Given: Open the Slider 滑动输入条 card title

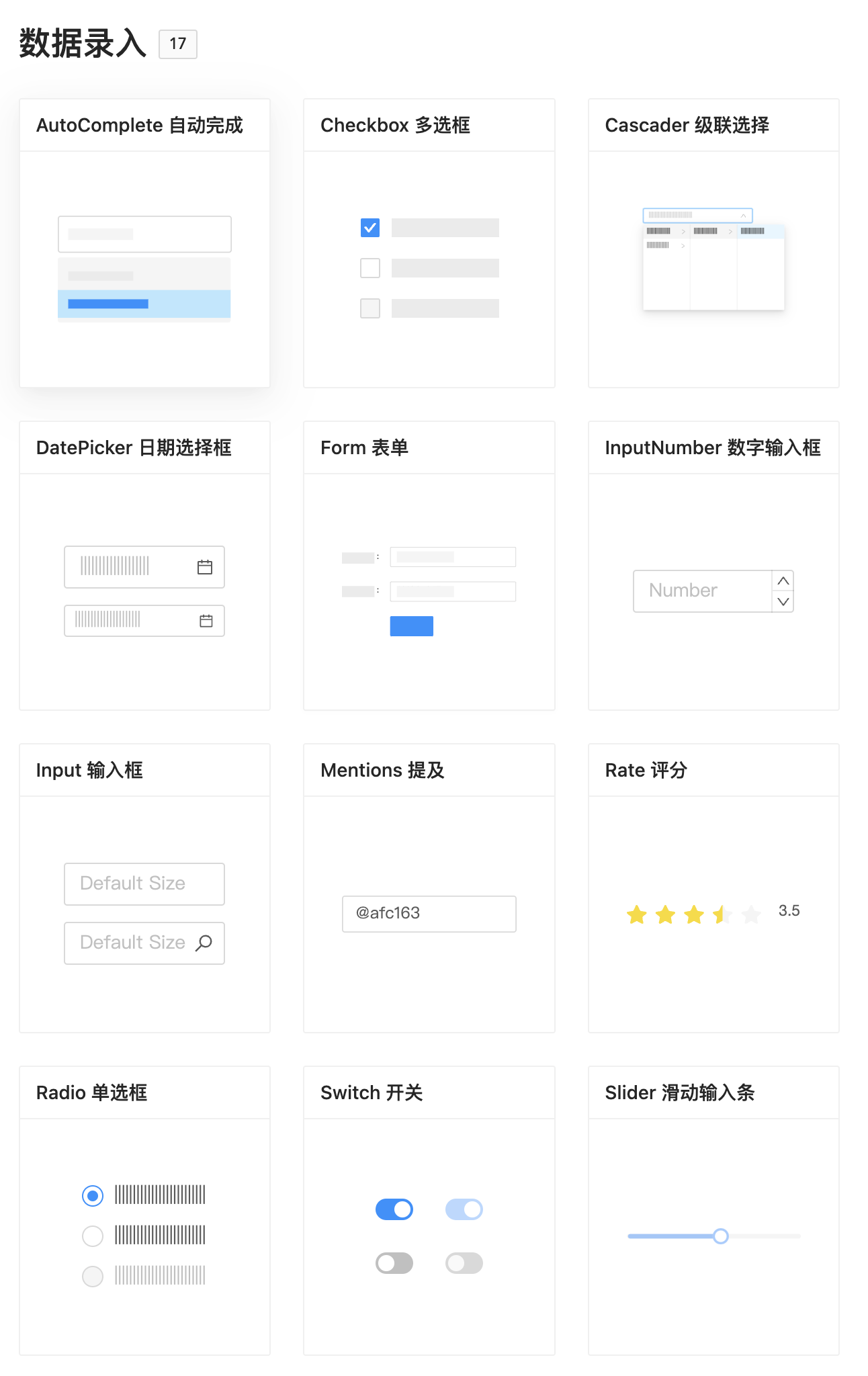Looking at the screenshot, I should point(679,1092).
